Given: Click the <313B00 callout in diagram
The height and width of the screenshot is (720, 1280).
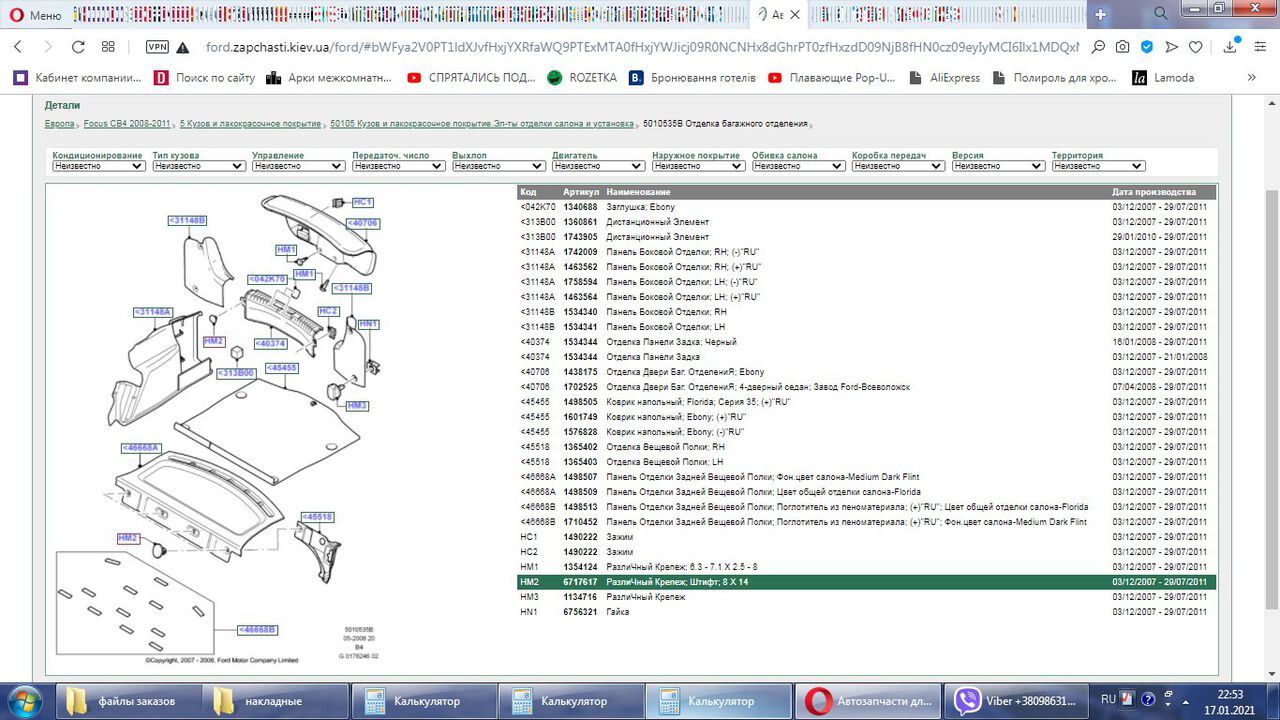Looking at the screenshot, I should tap(236, 372).
